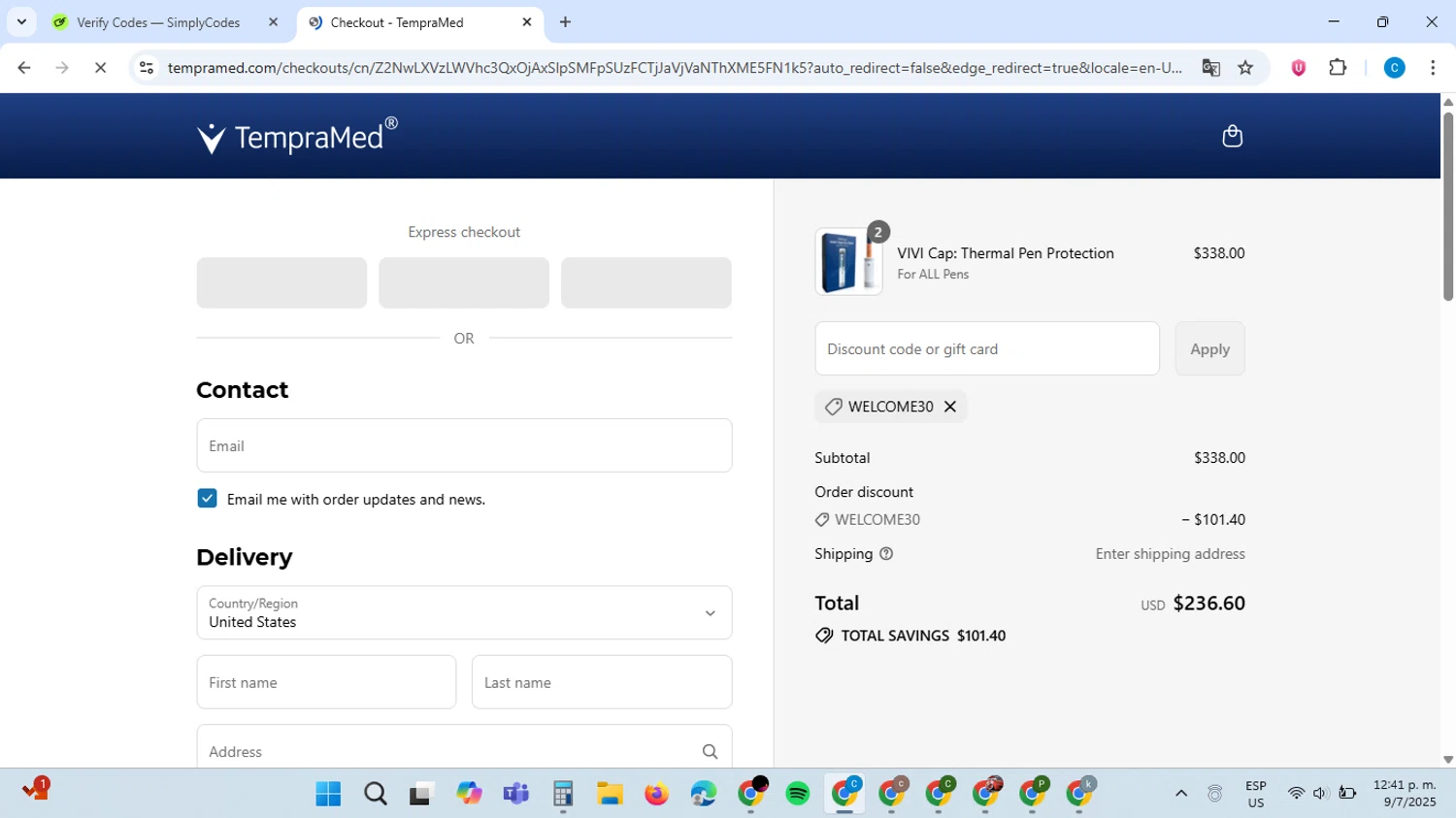Image resolution: width=1456 pixels, height=818 pixels.
Task: Open the Wi-Fi network tray icon
Action: click(x=1296, y=794)
